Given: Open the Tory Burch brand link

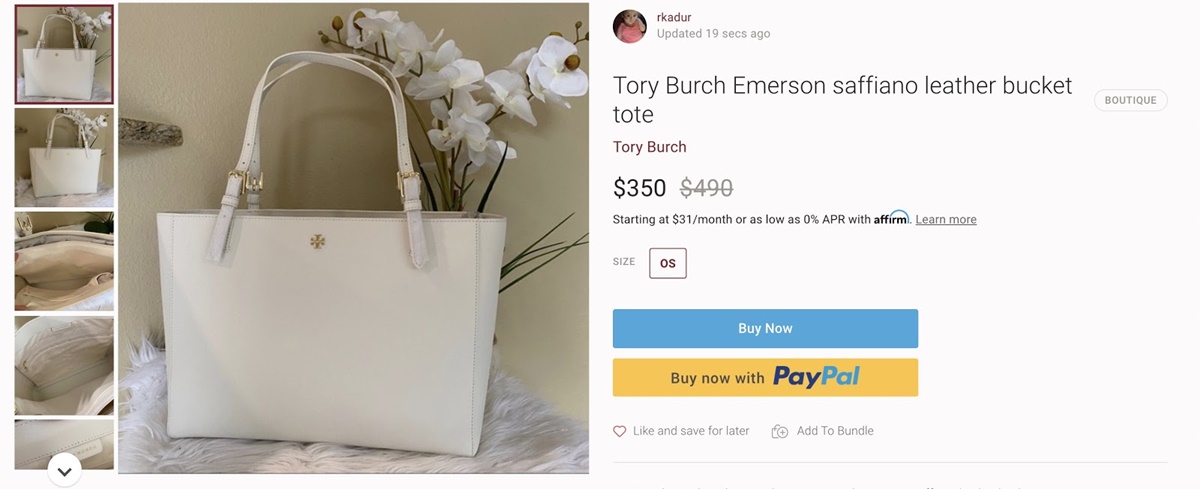Looking at the screenshot, I should [650, 147].
